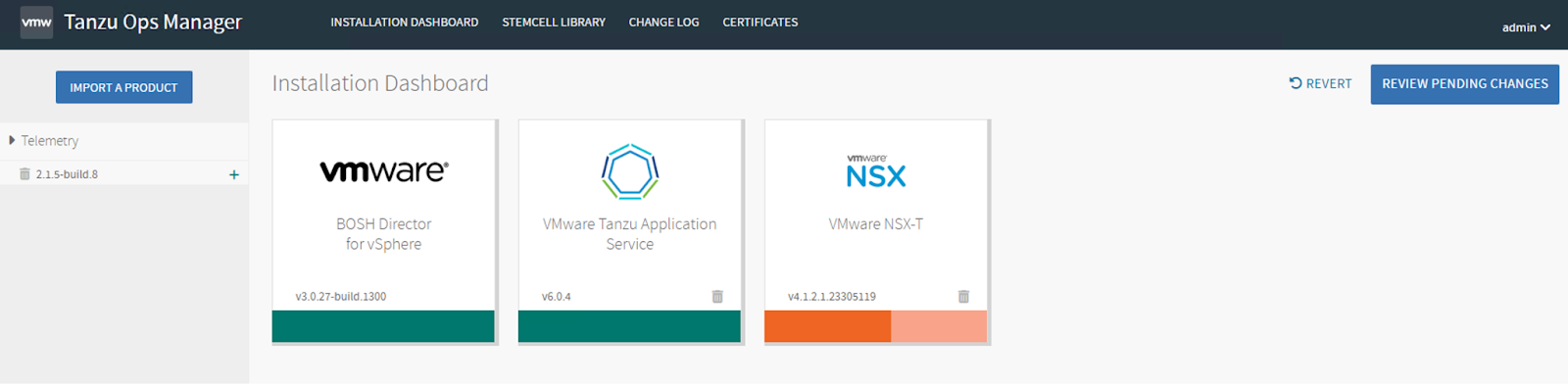This screenshot has height=384, width=1568.
Task: Open VMware Tanzu Application Service tile name
Action: tap(630, 234)
